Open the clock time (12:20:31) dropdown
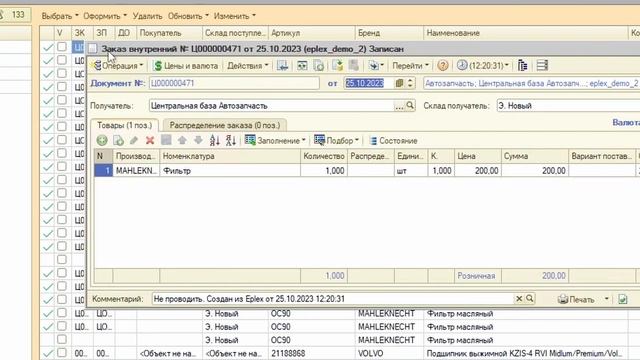Viewport: 640px width, 360px height. (482, 66)
